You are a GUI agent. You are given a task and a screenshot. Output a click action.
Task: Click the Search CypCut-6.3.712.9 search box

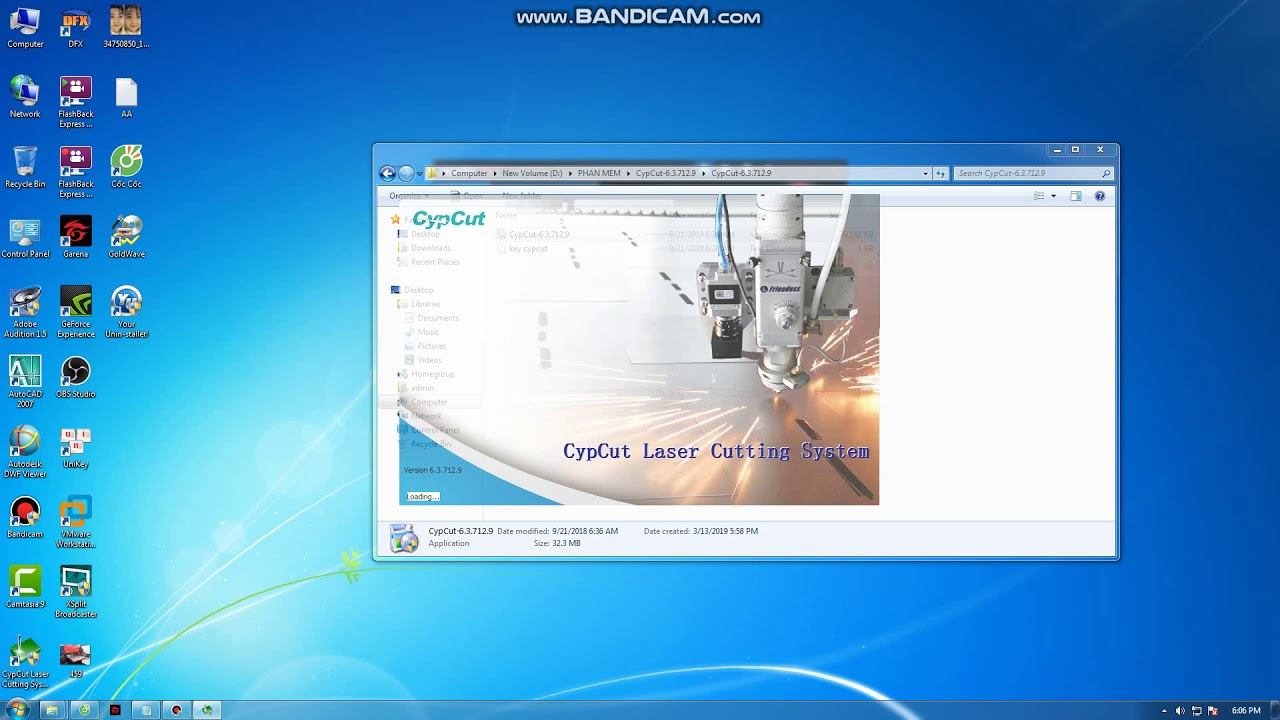(x=1026, y=173)
